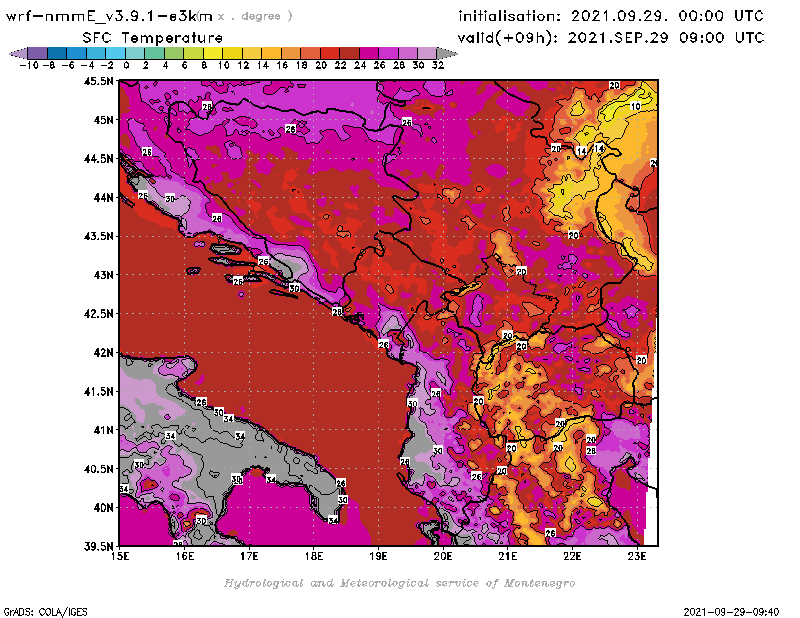The height and width of the screenshot is (618, 800).
Task: Click the '17E' longitude label
Action: point(249,556)
